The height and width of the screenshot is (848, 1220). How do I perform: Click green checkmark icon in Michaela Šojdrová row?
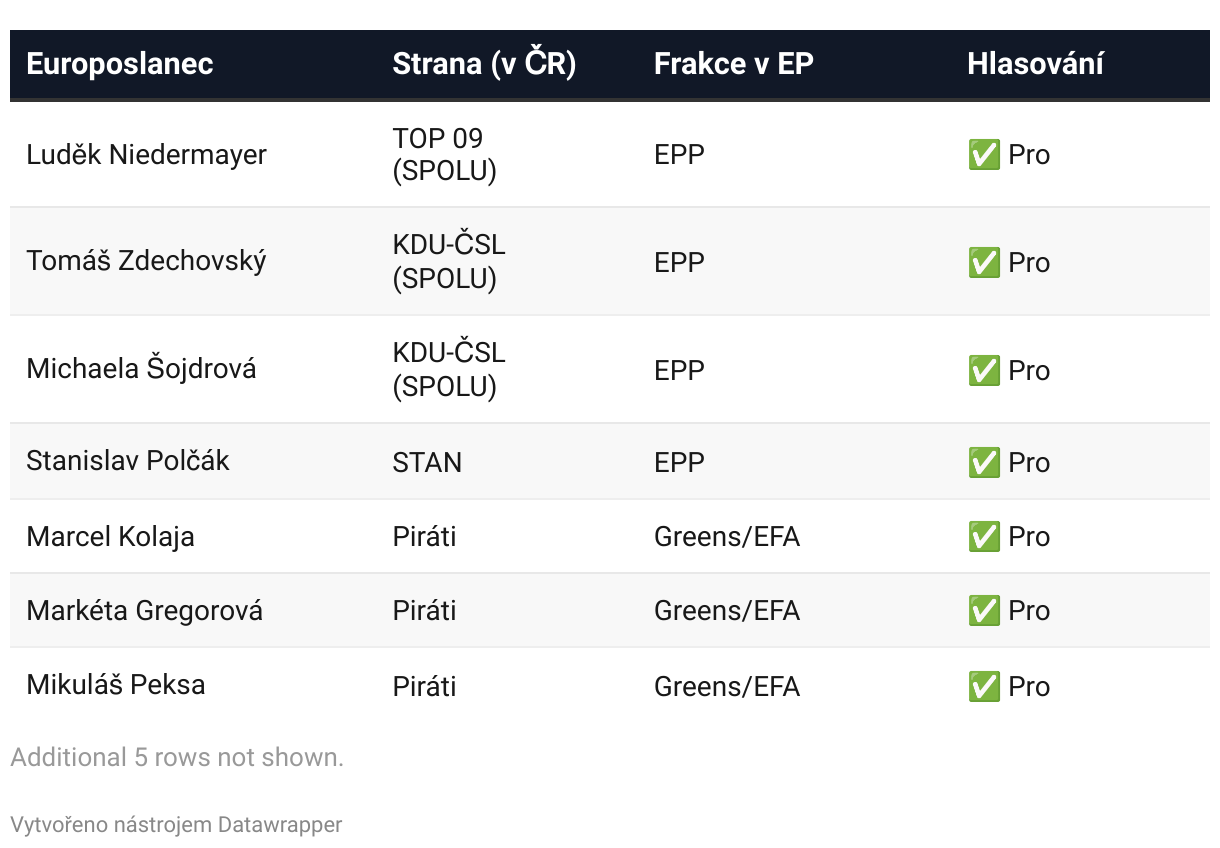point(984,371)
